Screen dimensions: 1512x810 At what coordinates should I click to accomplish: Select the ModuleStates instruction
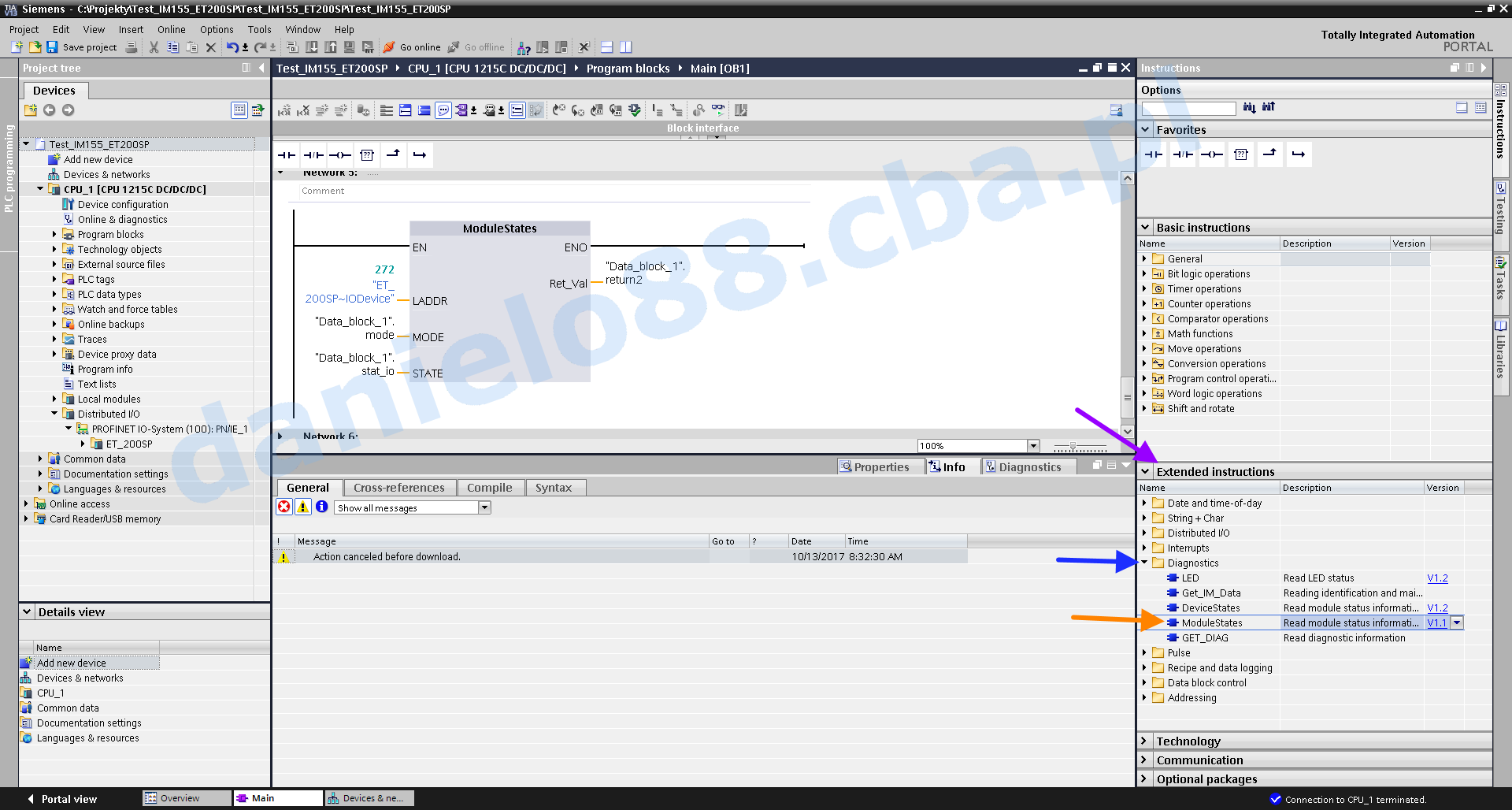1212,622
